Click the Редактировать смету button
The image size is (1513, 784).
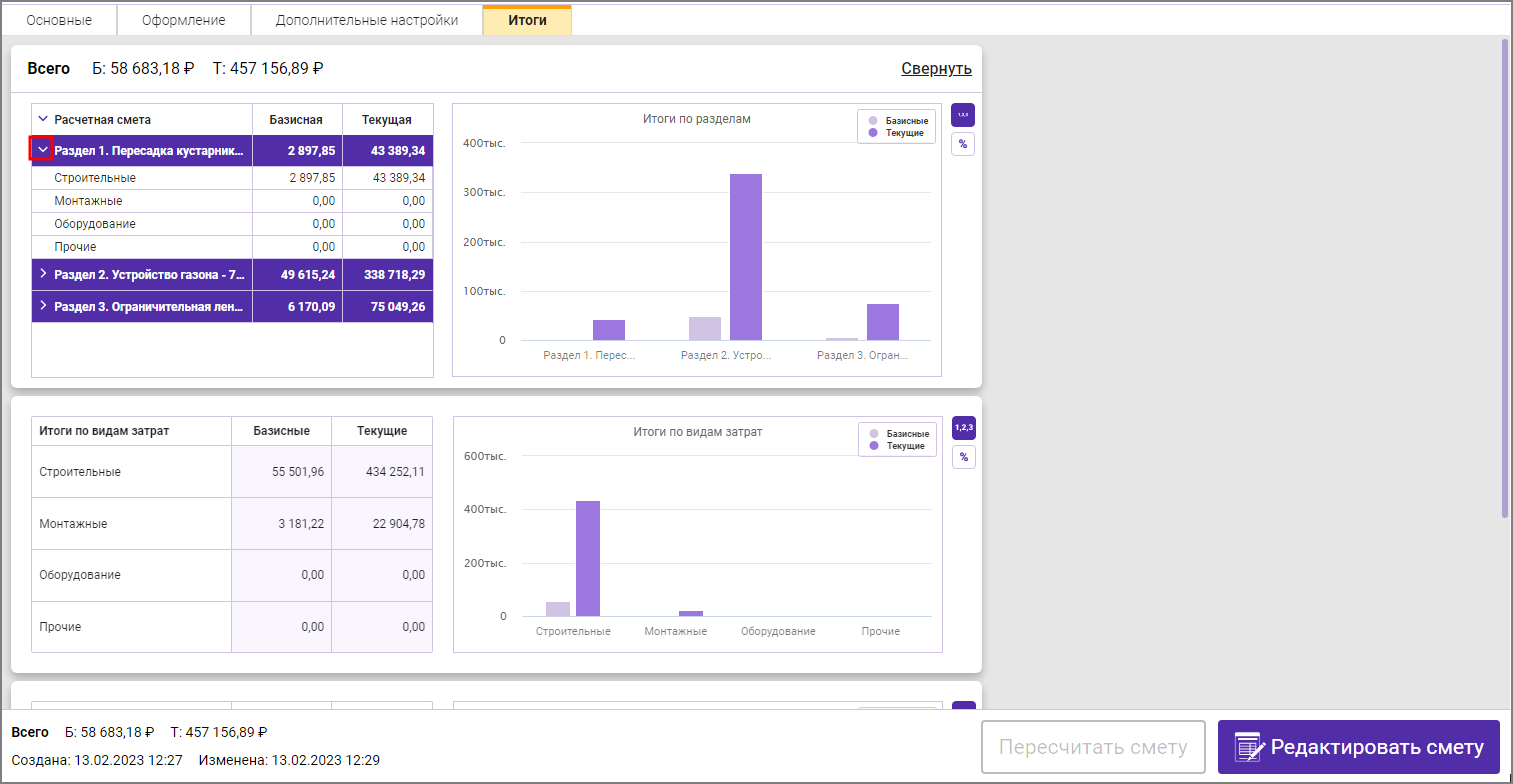coord(1358,747)
